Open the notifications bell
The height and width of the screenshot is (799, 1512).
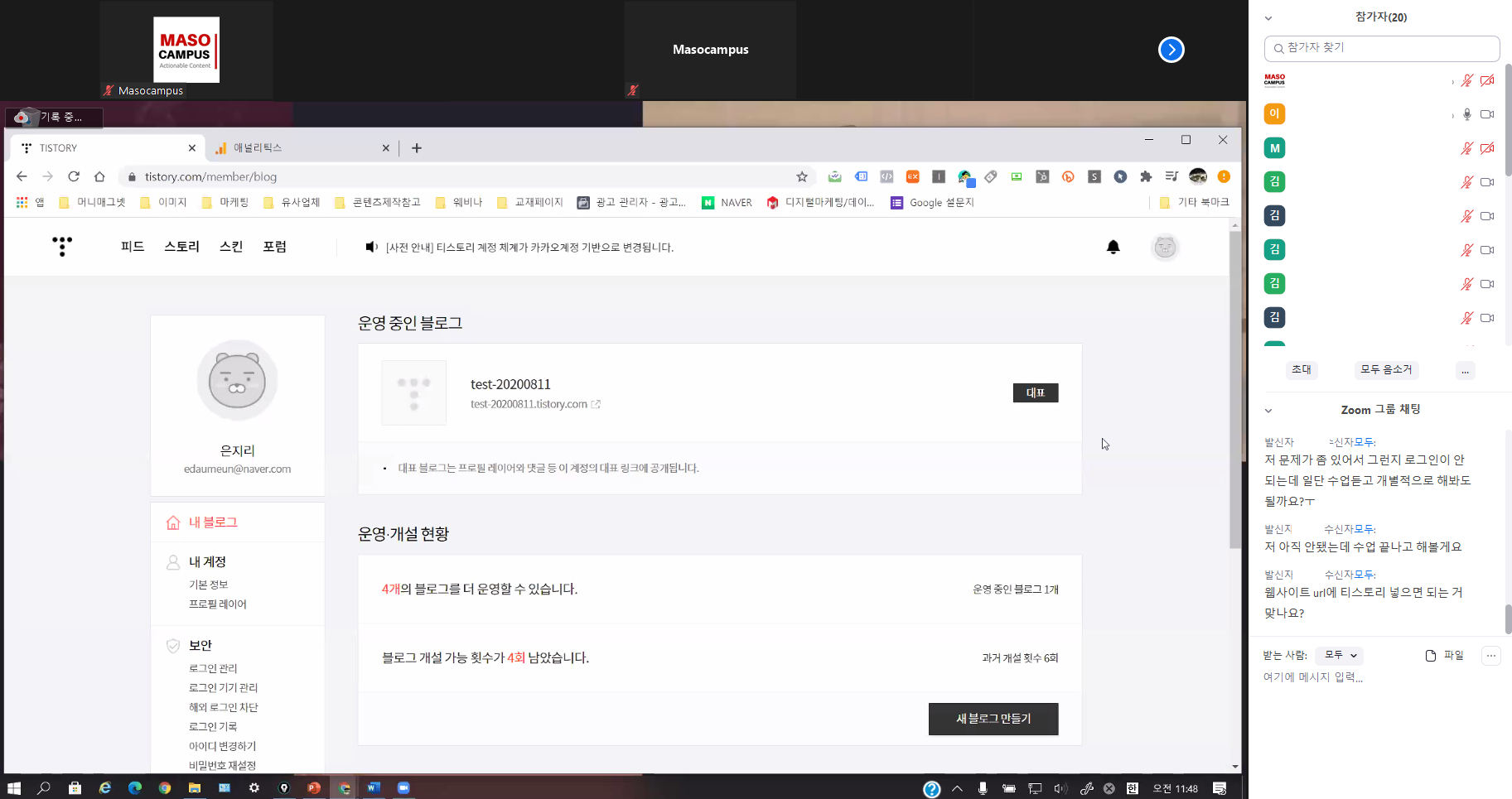[x=1113, y=247]
